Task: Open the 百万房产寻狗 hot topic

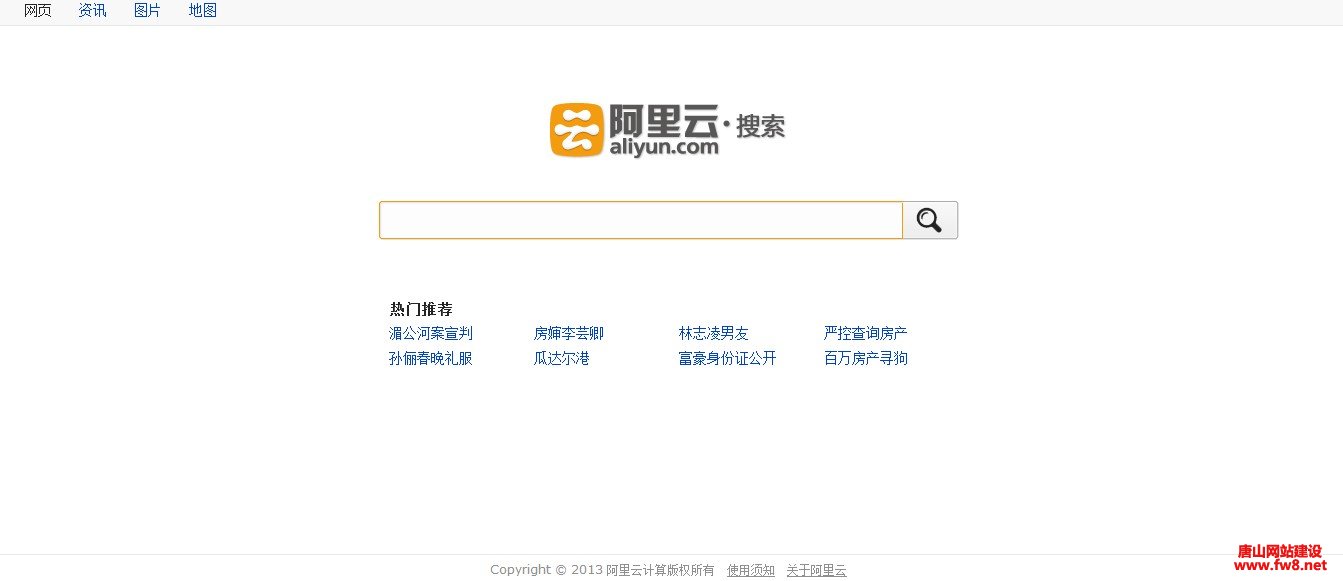Action: pos(866,358)
